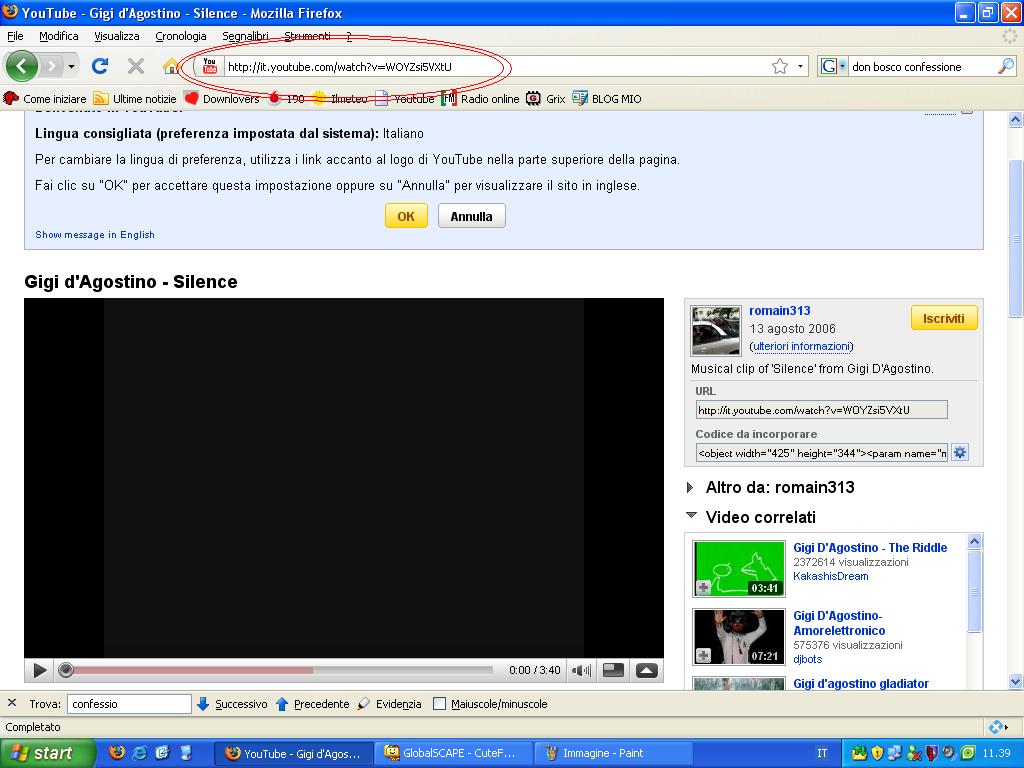Open ulteriori informazioni link
Screen dimensions: 1024x768
[801, 346]
